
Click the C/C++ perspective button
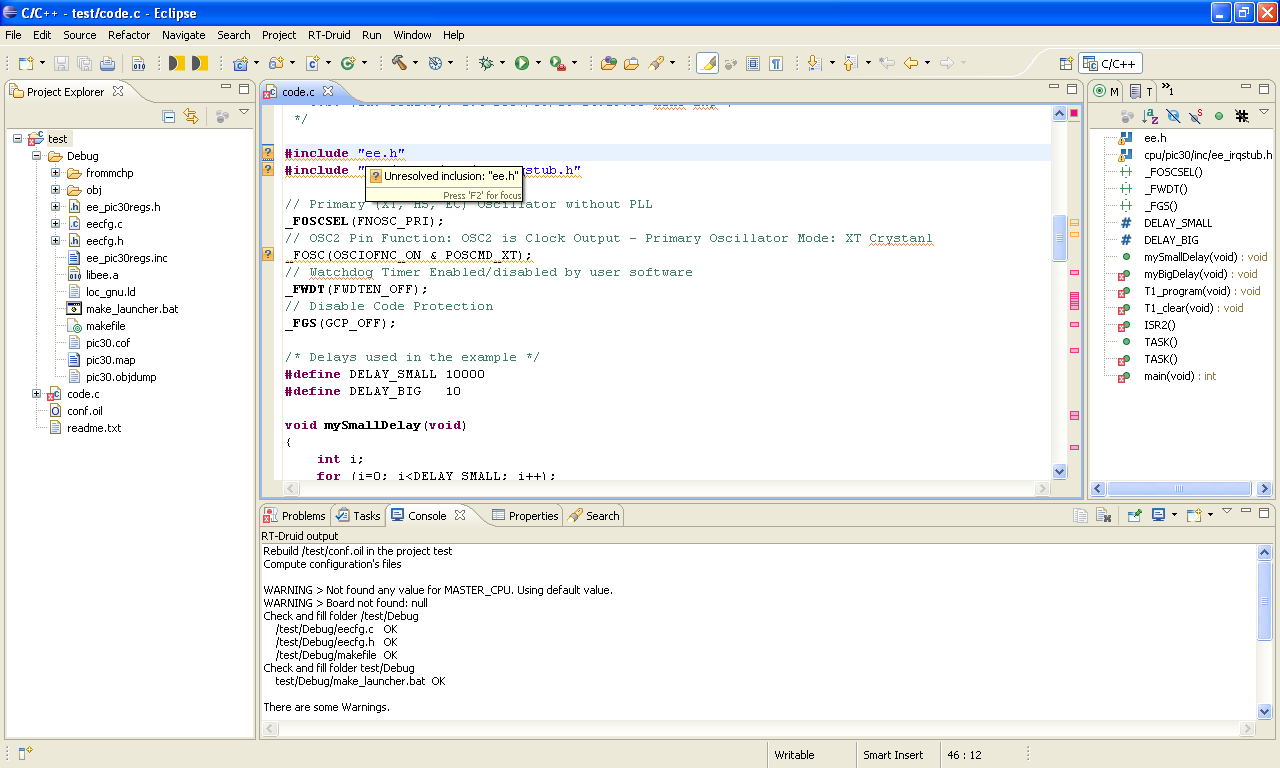click(1110, 63)
